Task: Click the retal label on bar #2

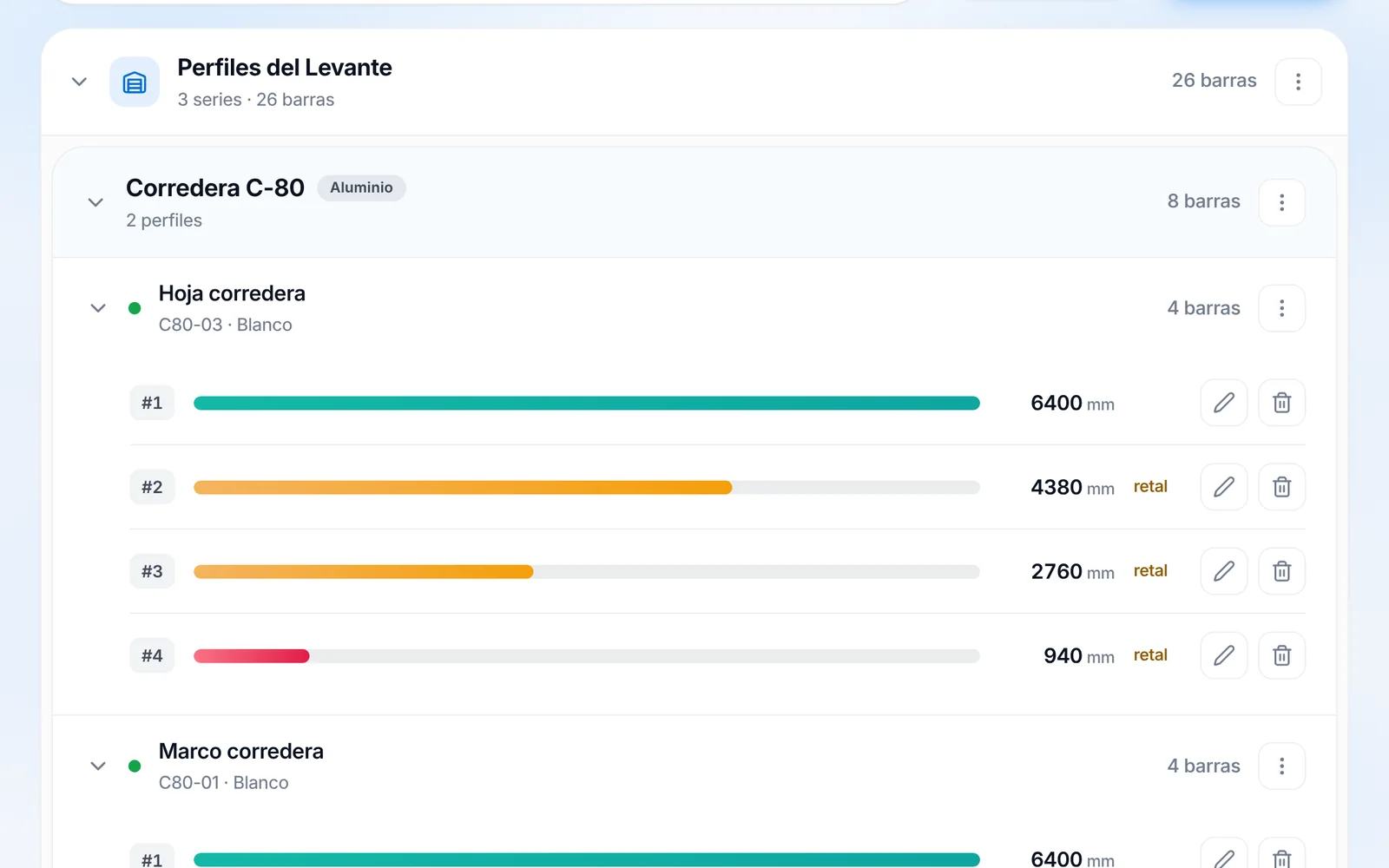Action: click(1150, 487)
